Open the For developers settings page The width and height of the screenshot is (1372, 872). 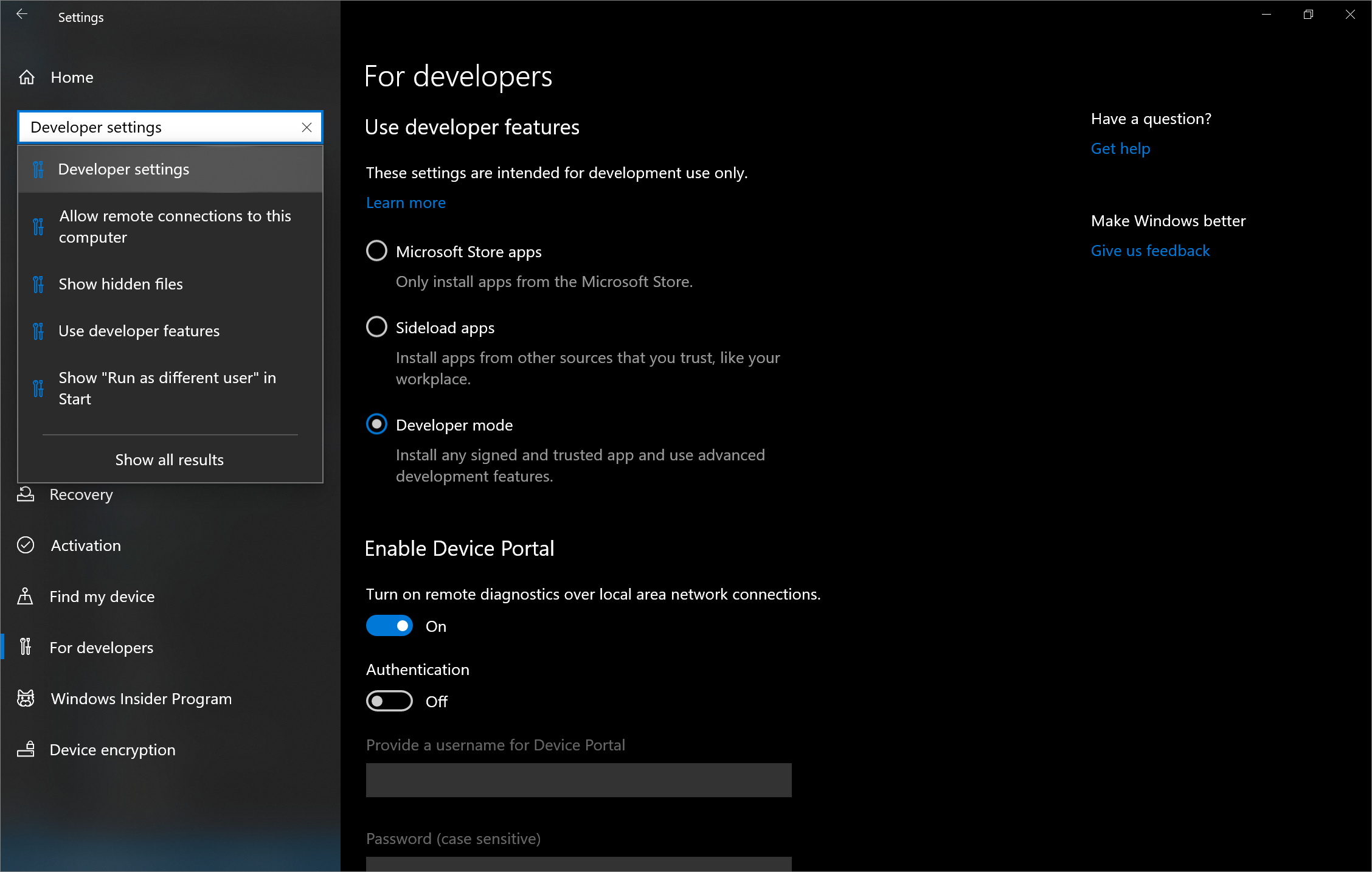tap(101, 647)
